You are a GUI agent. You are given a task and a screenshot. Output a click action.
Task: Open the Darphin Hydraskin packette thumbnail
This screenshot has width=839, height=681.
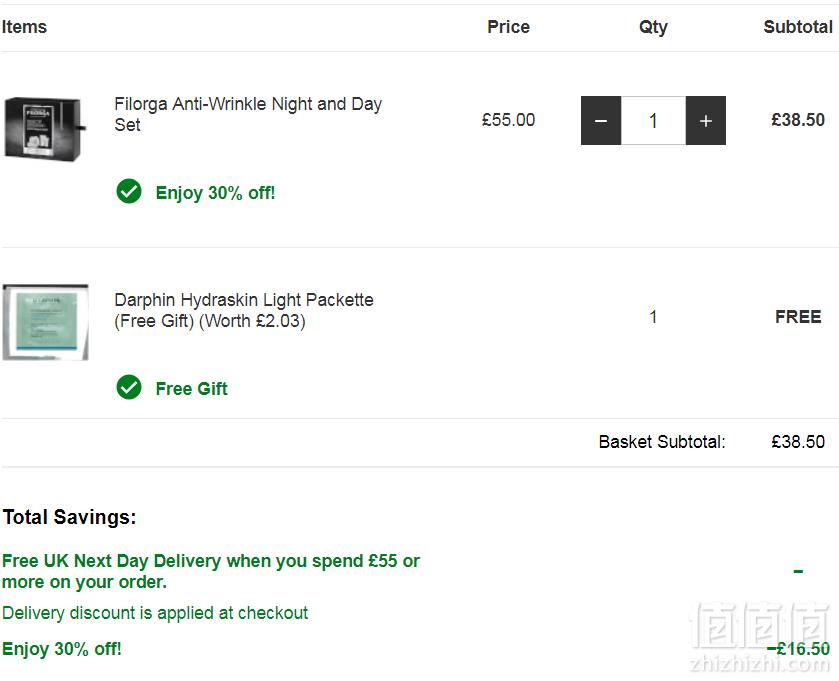pyautogui.click(x=45, y=322)
